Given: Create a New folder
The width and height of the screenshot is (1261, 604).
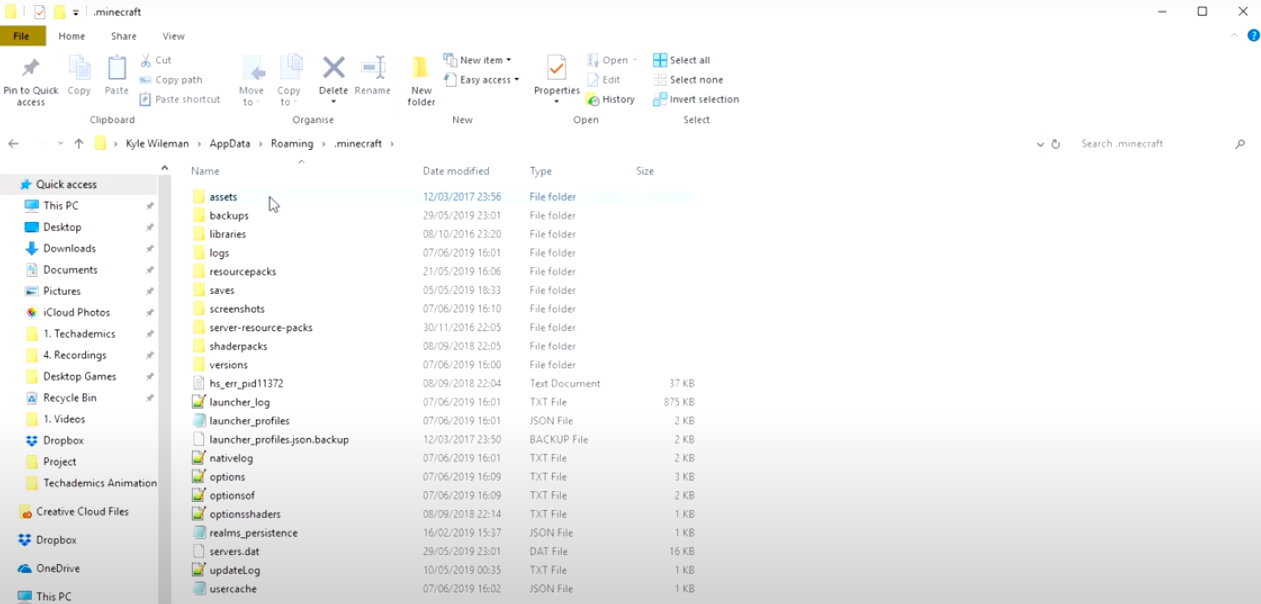Looking at the screenshot, I should point(421,81).
